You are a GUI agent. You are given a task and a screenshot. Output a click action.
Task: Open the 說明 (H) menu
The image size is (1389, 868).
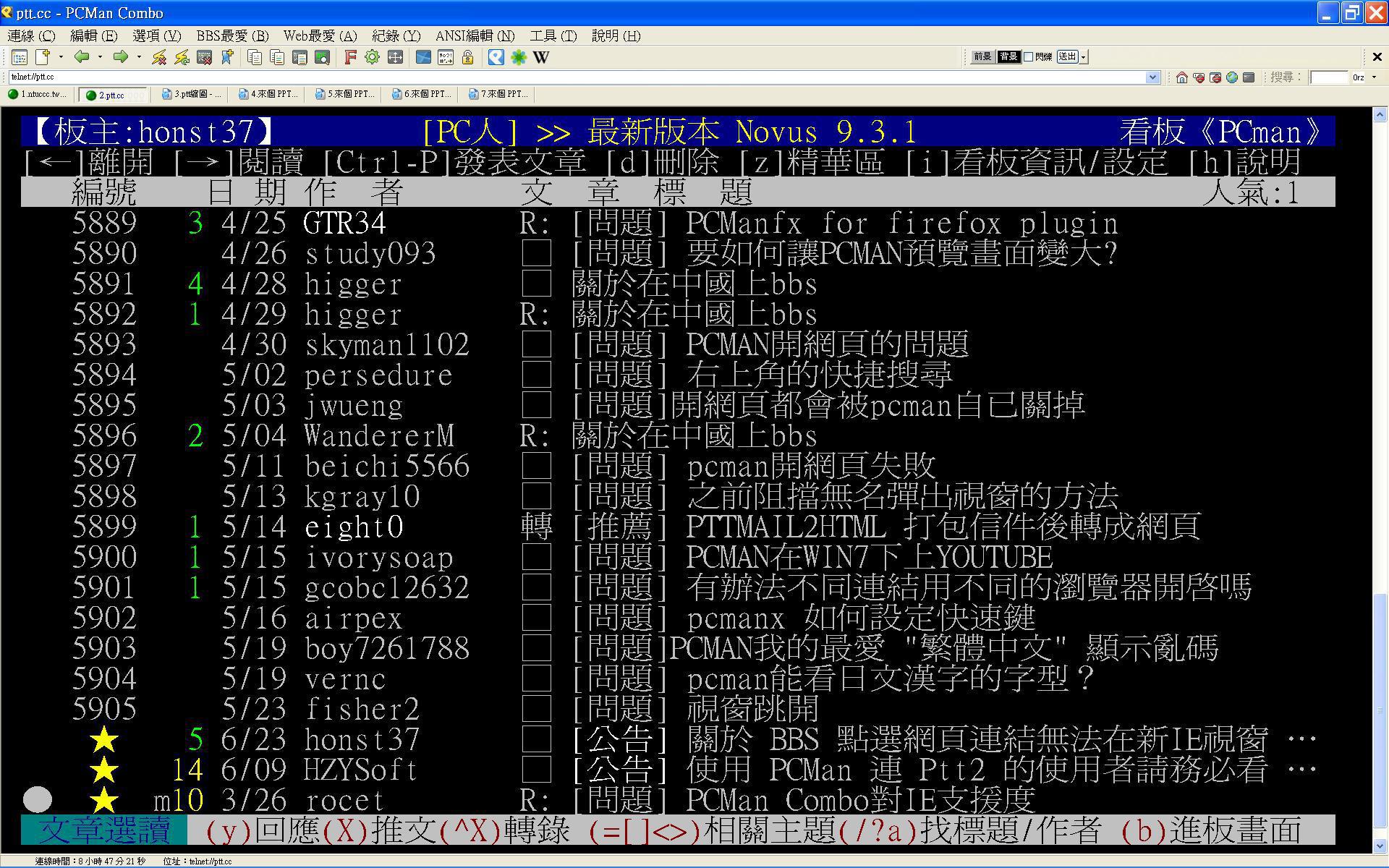[x=616, y=35]
